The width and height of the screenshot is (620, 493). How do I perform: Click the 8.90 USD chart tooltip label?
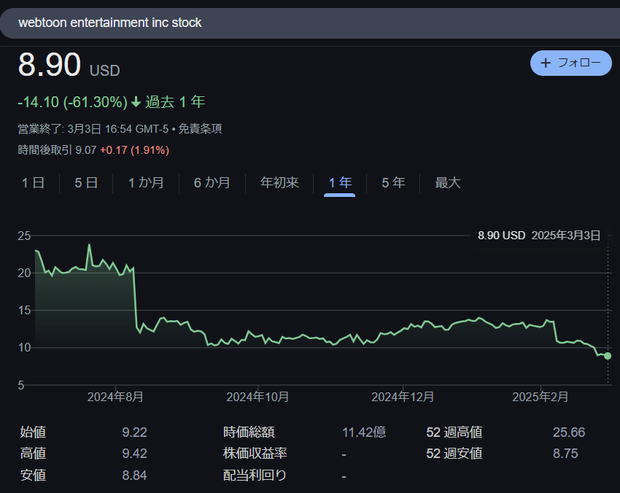point(501,235)
